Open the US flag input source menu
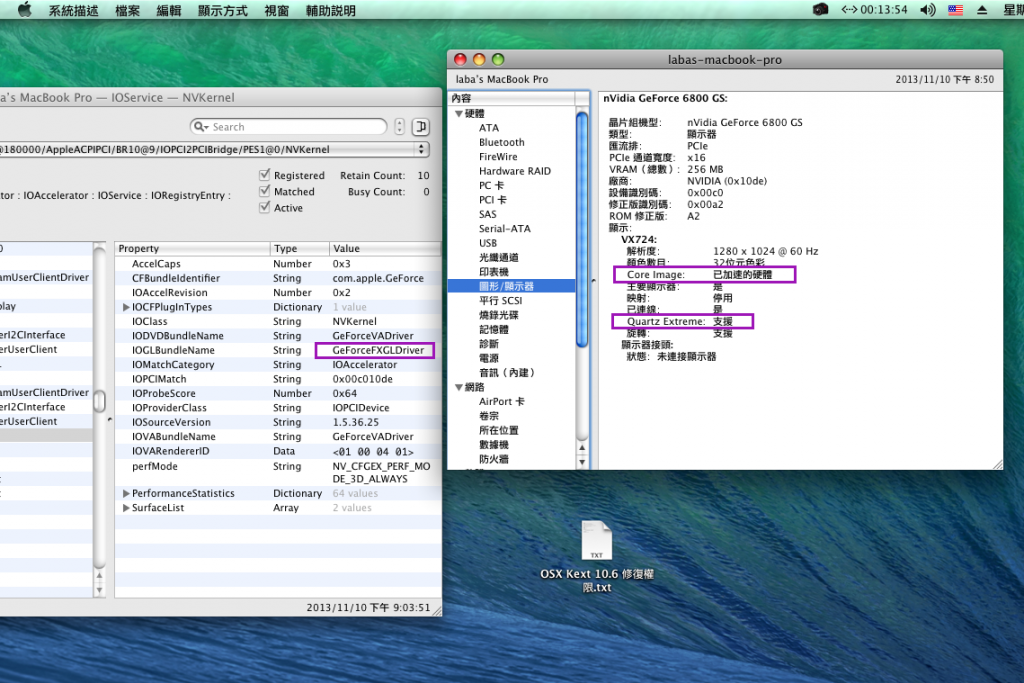Viewport: 1024px width, 683px height. pyautogui.click(x=955, y=10)
